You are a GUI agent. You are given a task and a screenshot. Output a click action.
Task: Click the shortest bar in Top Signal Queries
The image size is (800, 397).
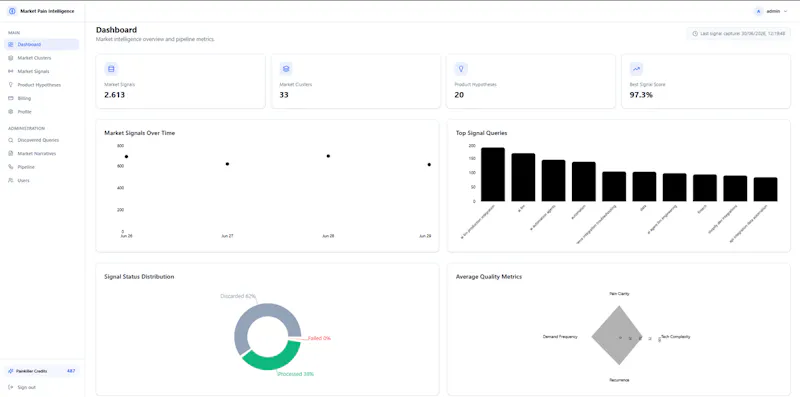coord(765,189)
